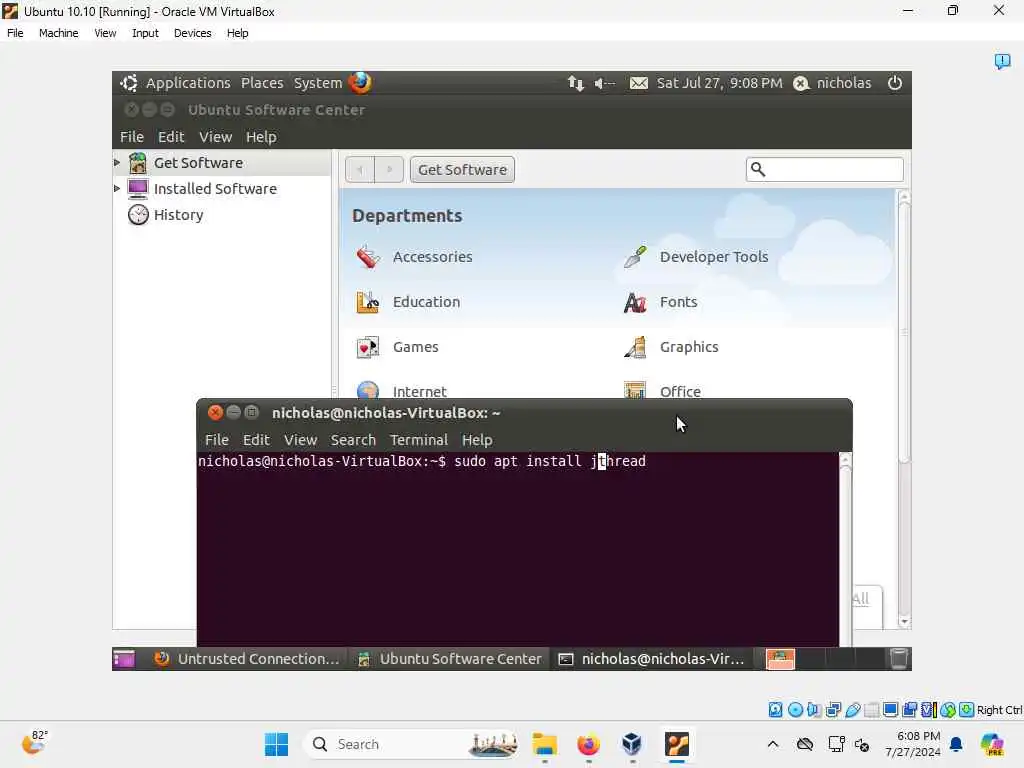Open the trash icon in bottom panel
This screenshot has width=1024, height=768.
899,659
